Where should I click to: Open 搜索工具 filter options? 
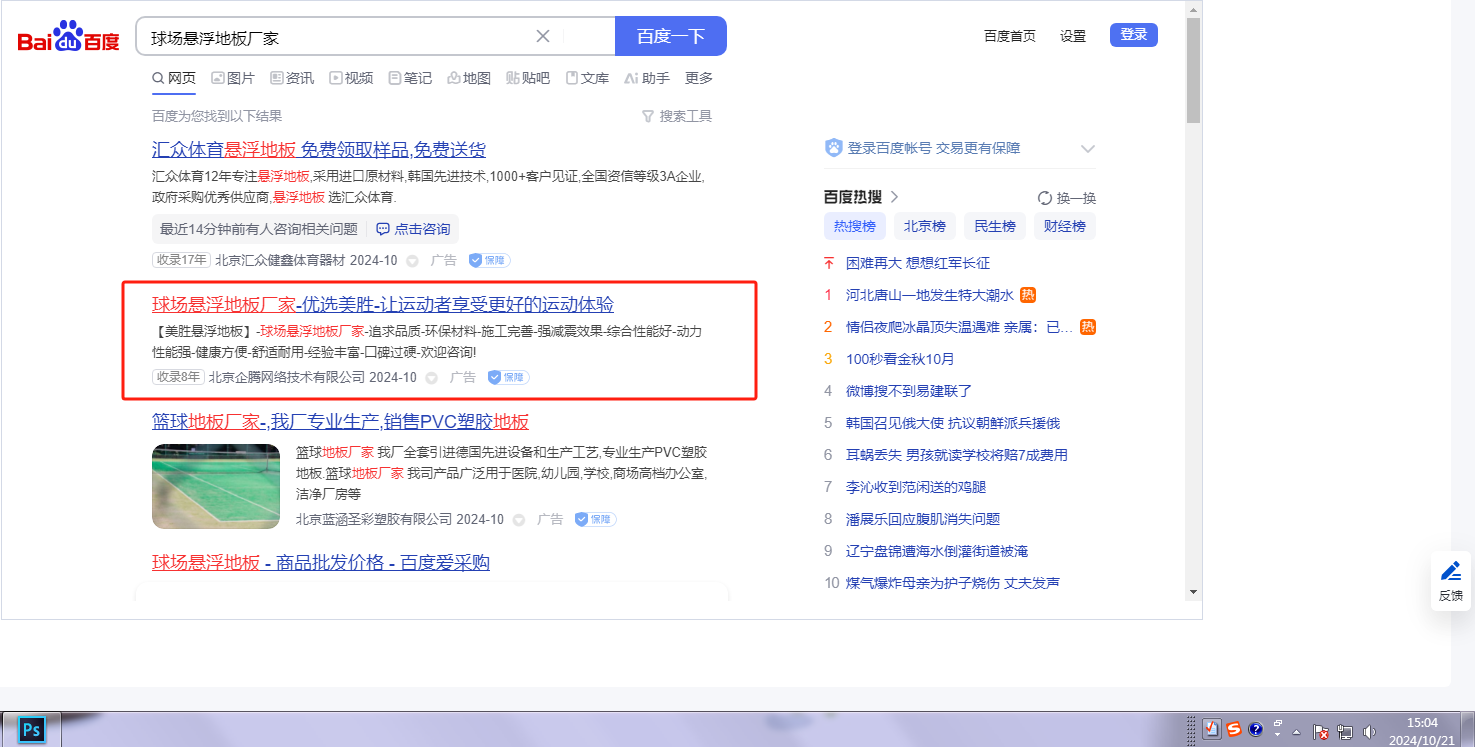tap(677, 116)
